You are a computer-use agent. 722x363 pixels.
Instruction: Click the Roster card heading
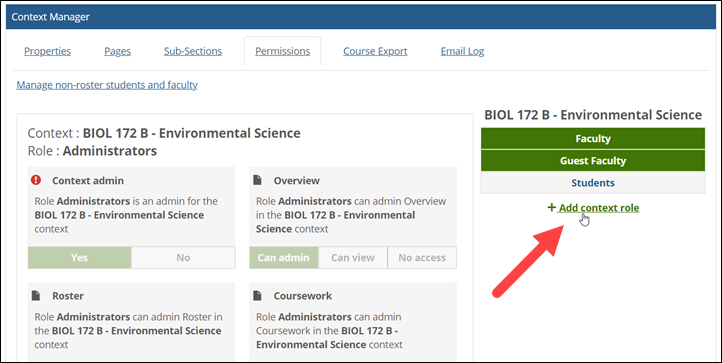point(68,296)
